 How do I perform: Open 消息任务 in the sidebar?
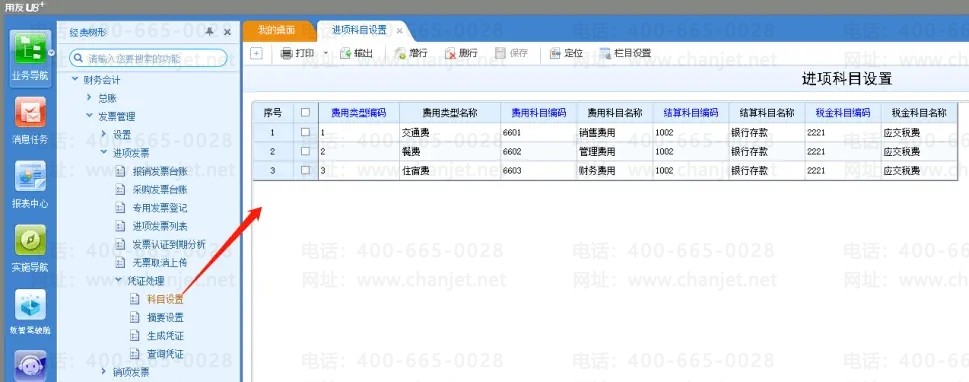point(30,121)
